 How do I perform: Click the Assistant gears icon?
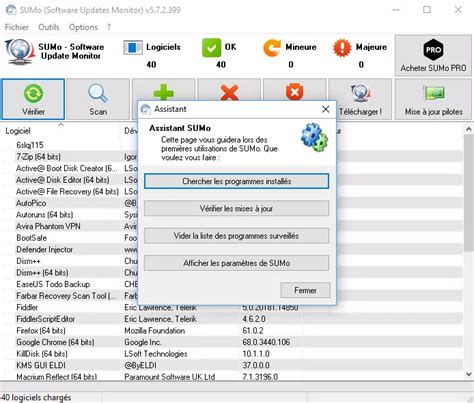pyautogui.click(x=314, y=137)
